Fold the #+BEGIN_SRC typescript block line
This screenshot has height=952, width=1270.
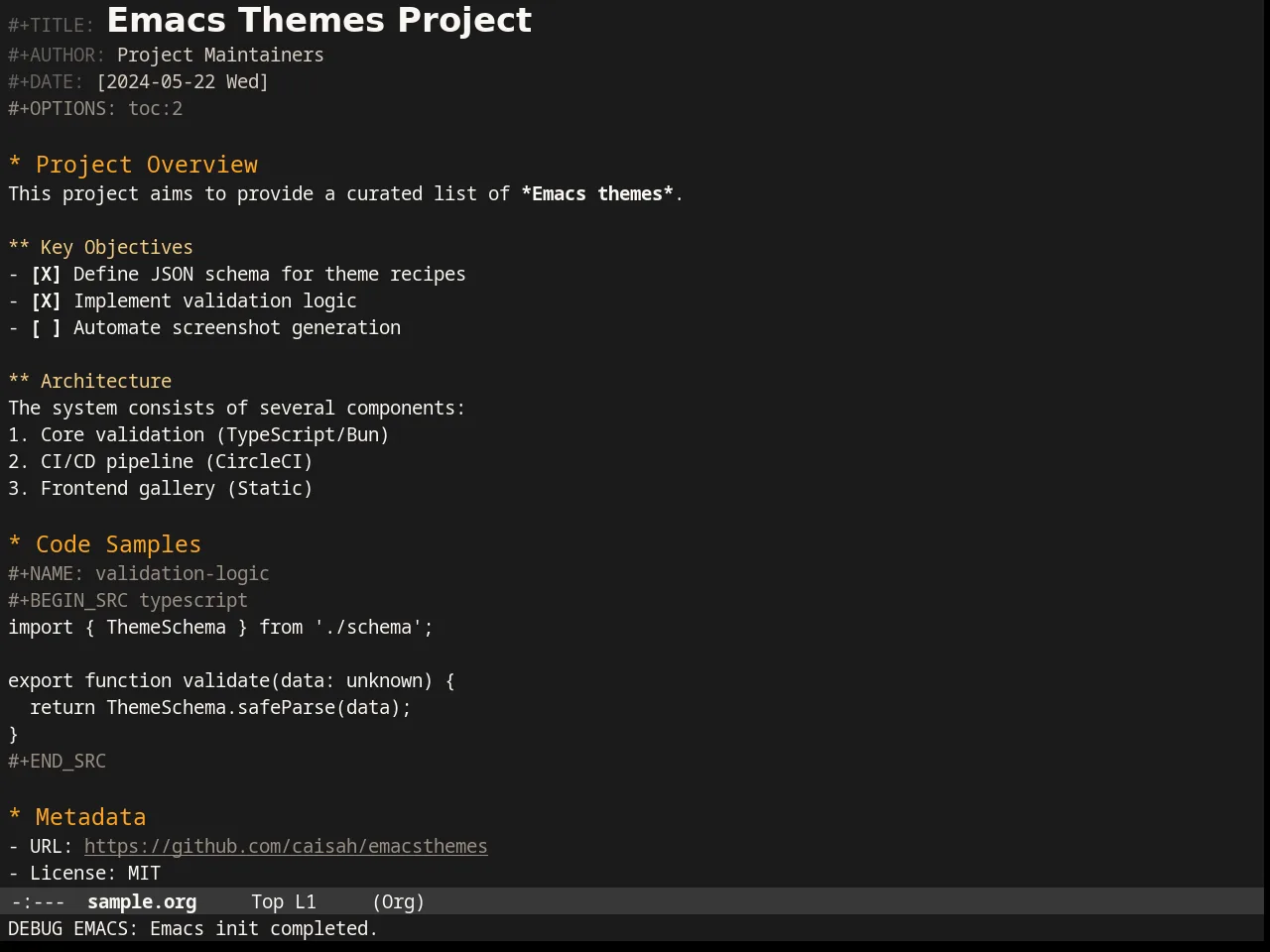point(128,600)
